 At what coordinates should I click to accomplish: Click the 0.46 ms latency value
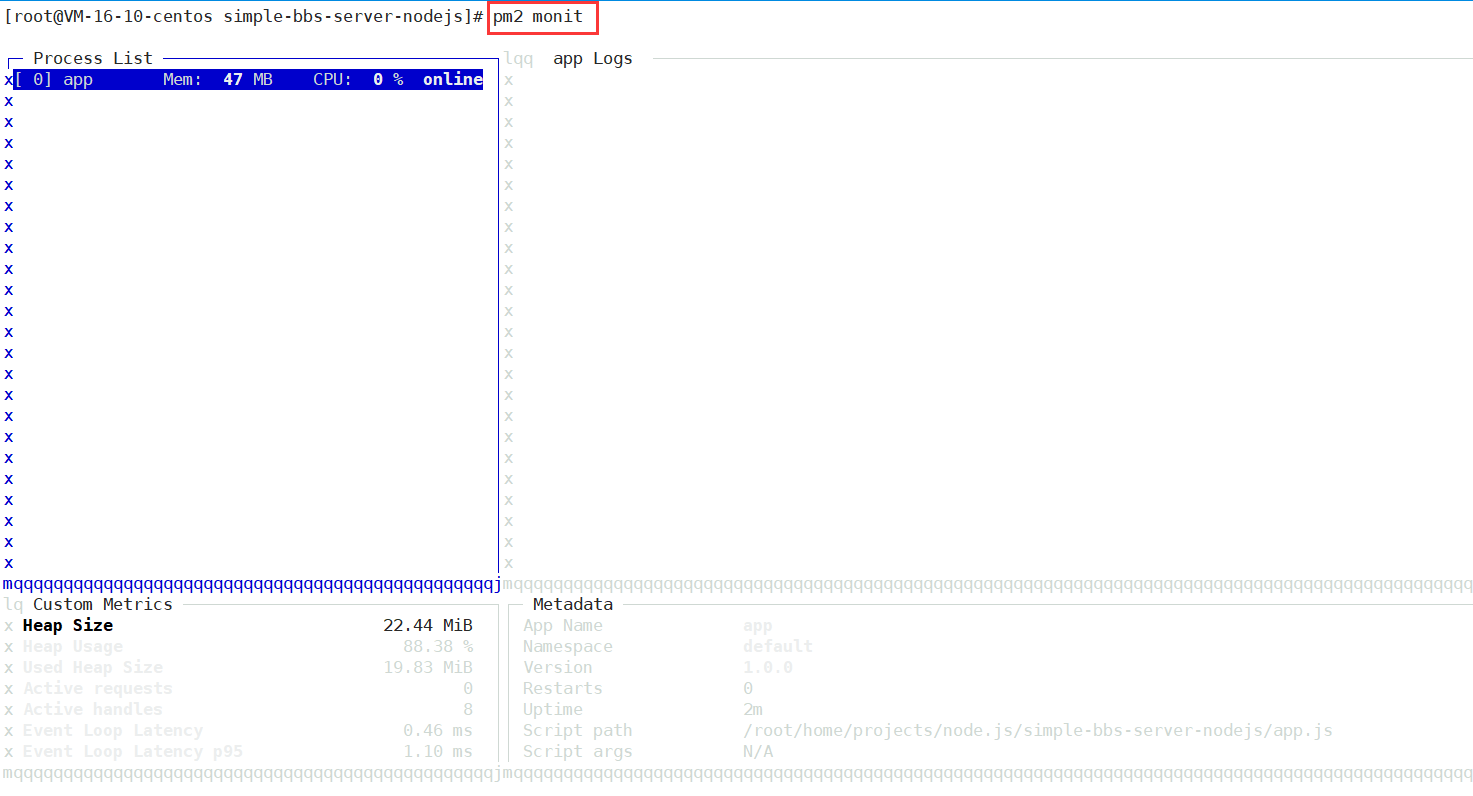438,730
